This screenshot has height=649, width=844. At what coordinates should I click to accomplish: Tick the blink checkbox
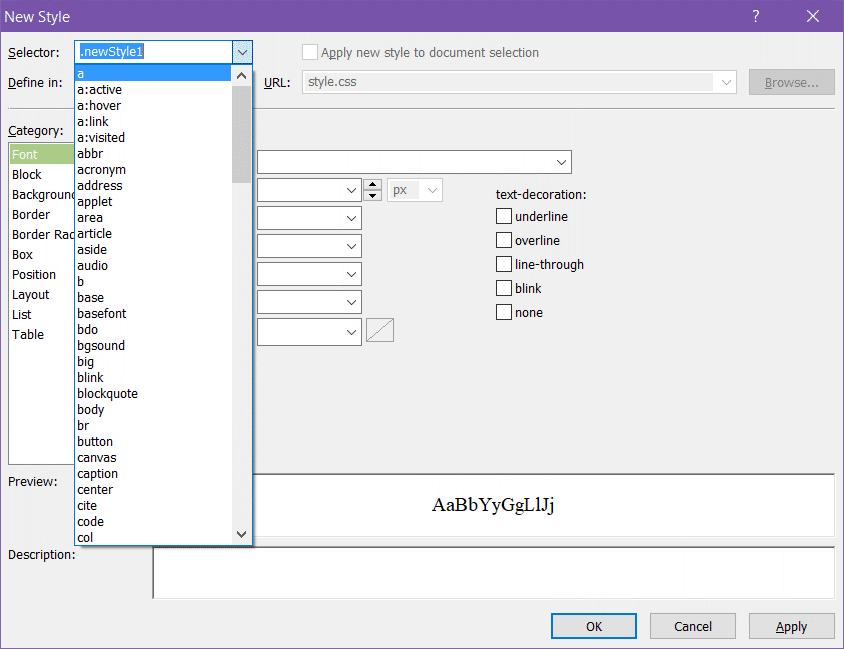[x=504, y=289]
